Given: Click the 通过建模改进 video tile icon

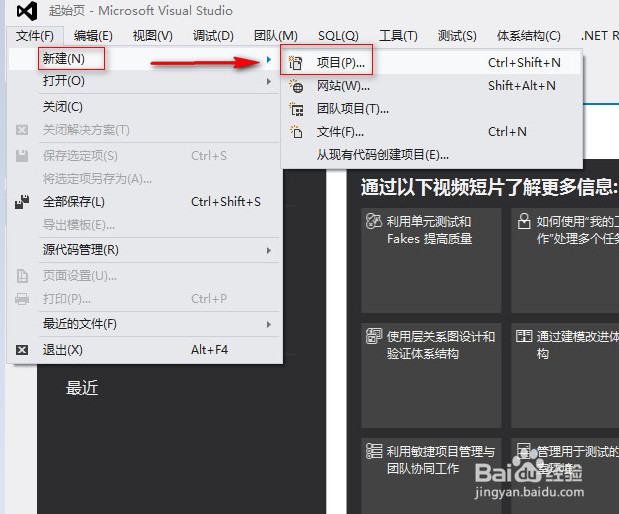Looking at the screenshot, I should [524, 336].
